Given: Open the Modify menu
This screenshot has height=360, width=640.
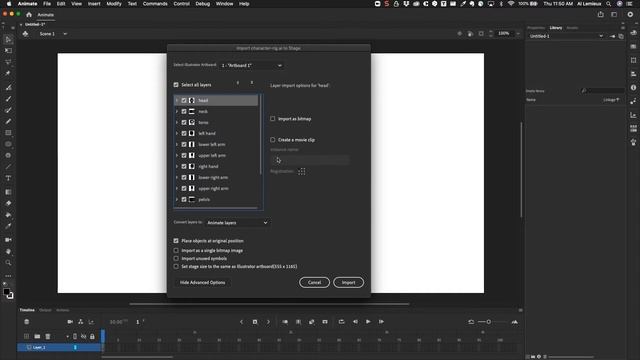Looking at the screenshot, I should tap(114, 4).
